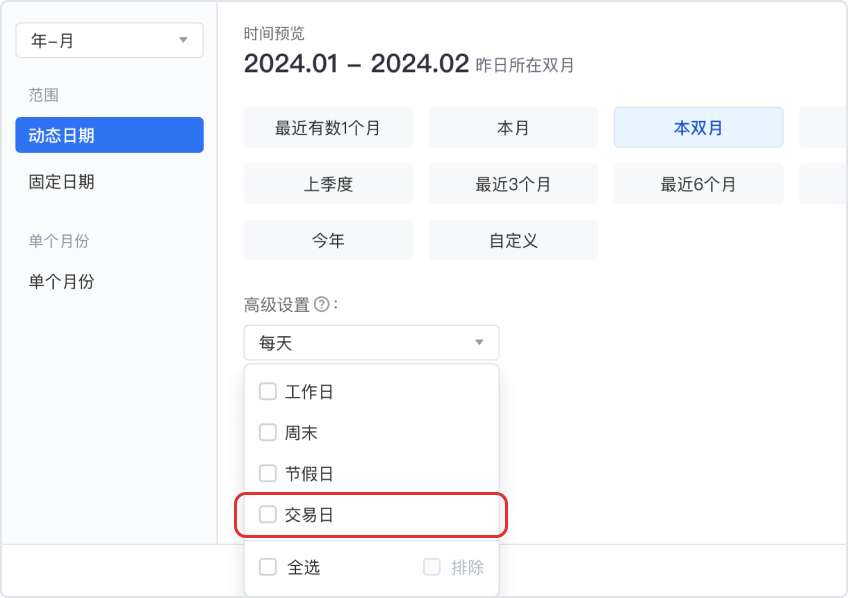Click the help icon beside 高级设置
This screenshot has height=598, width=848.
(321, 305)
